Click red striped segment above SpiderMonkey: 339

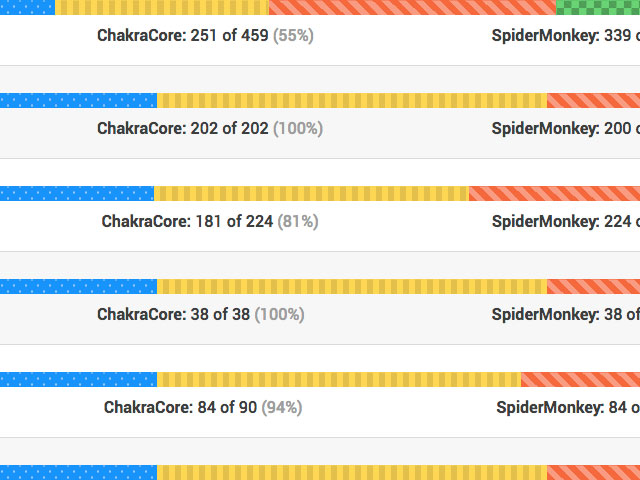413,7
